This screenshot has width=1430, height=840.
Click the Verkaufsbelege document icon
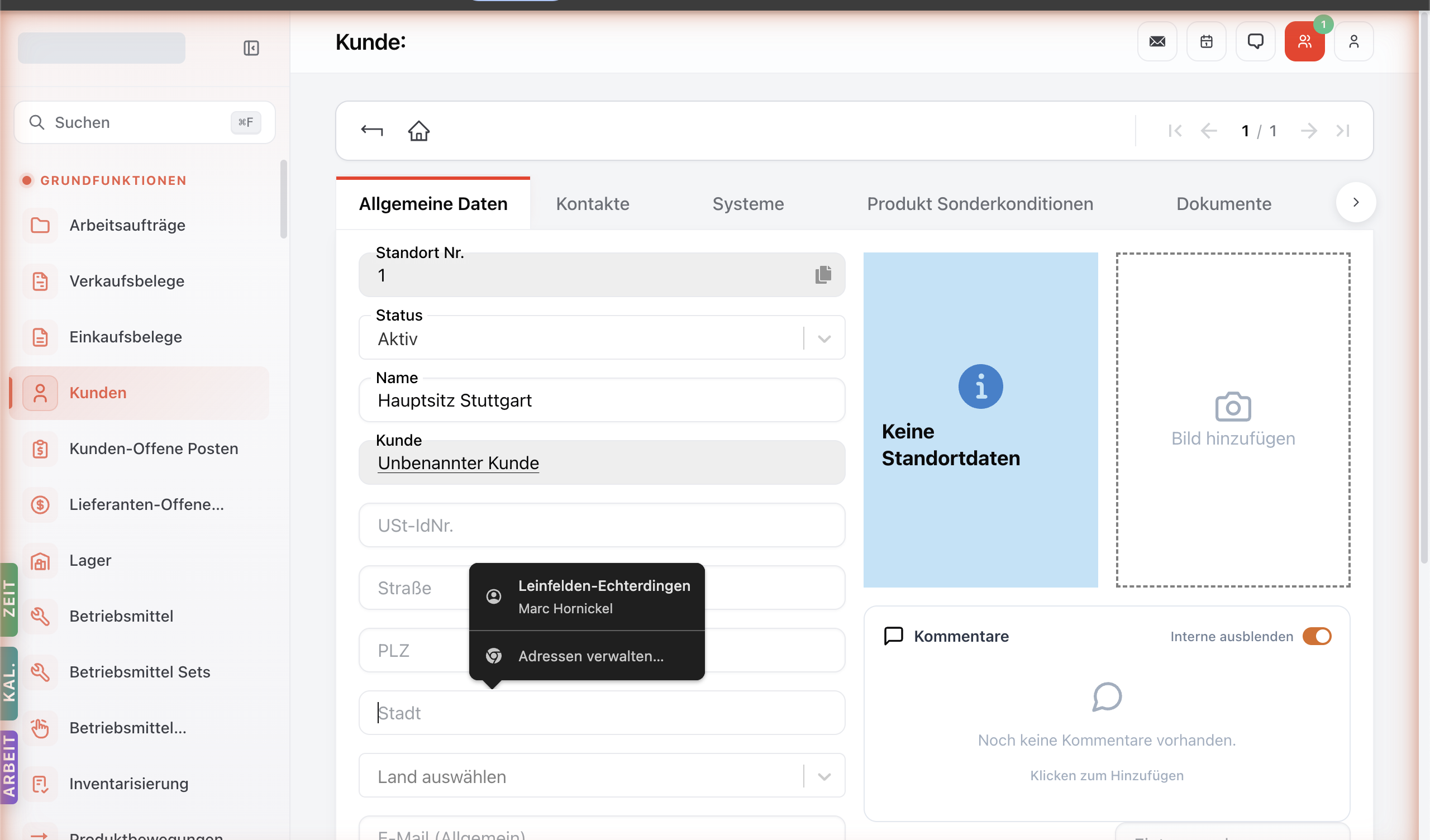pyautogui.click(x=40, y=281)
